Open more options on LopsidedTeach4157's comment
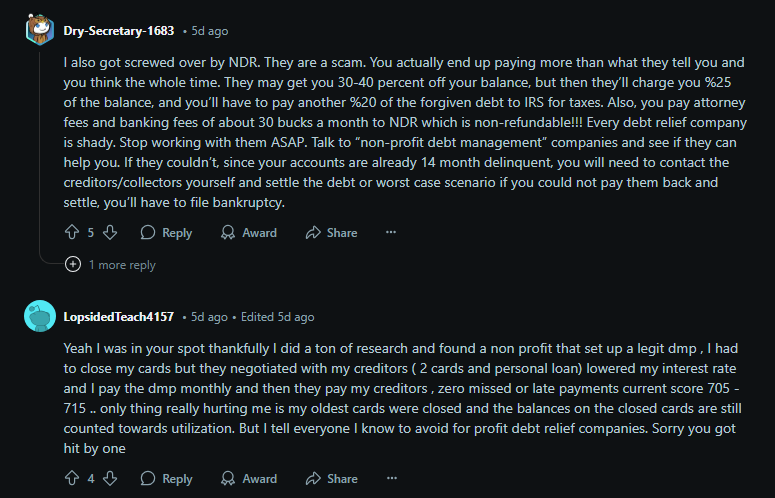 pos(391,479)
